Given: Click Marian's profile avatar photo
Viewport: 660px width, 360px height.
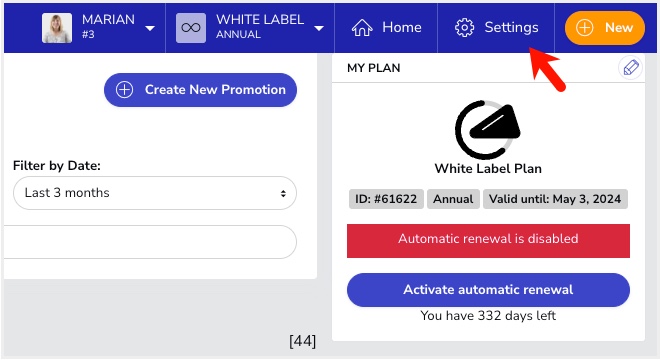Looking at the screenshot, I should pos(57,28).
